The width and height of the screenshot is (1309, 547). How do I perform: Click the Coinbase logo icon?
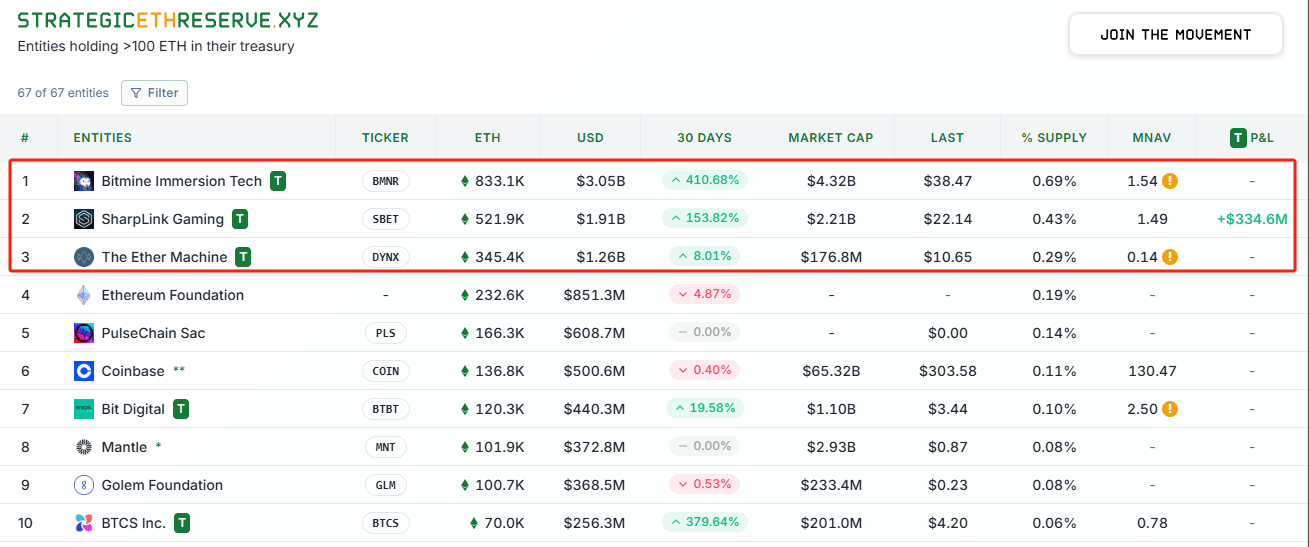click(84, 371)
